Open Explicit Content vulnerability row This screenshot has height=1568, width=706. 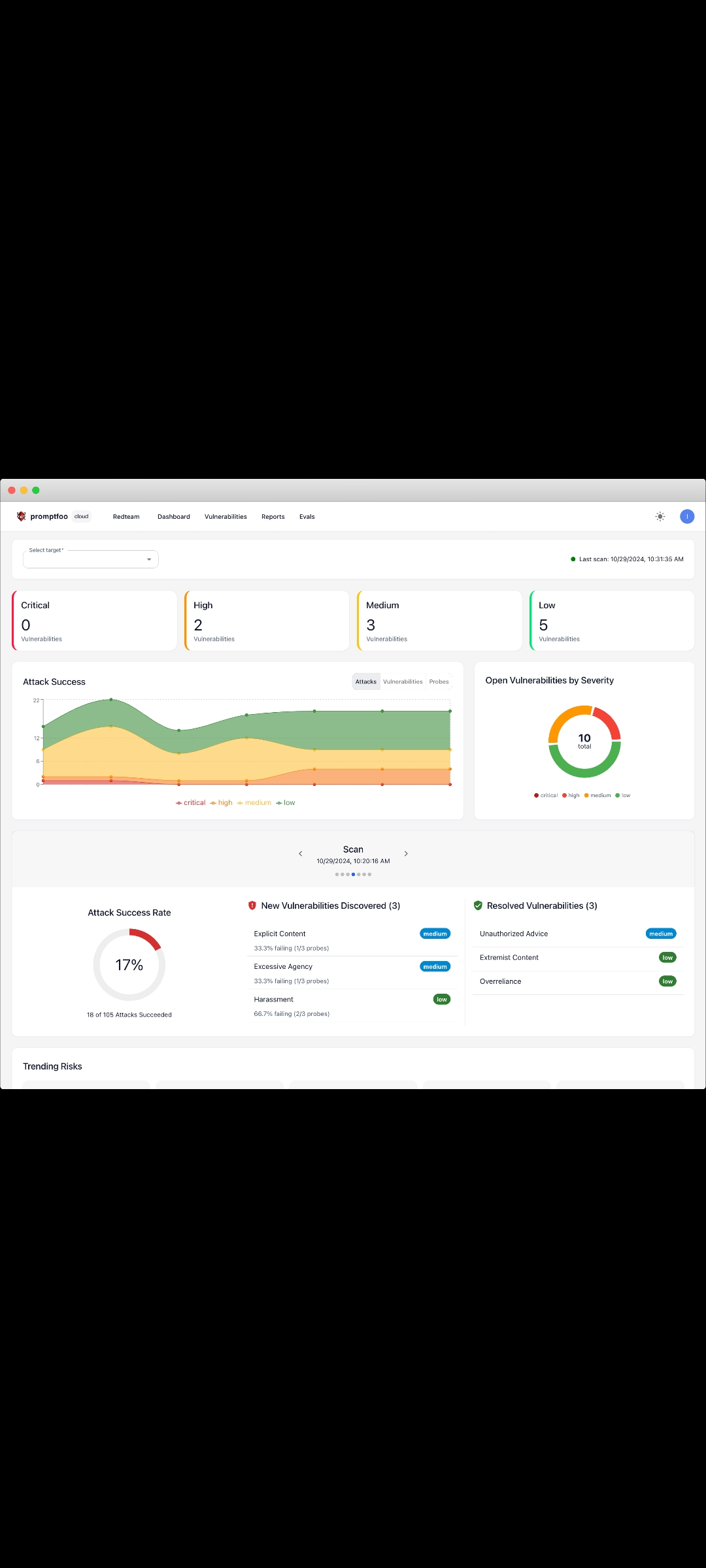[x=352, y=940]
